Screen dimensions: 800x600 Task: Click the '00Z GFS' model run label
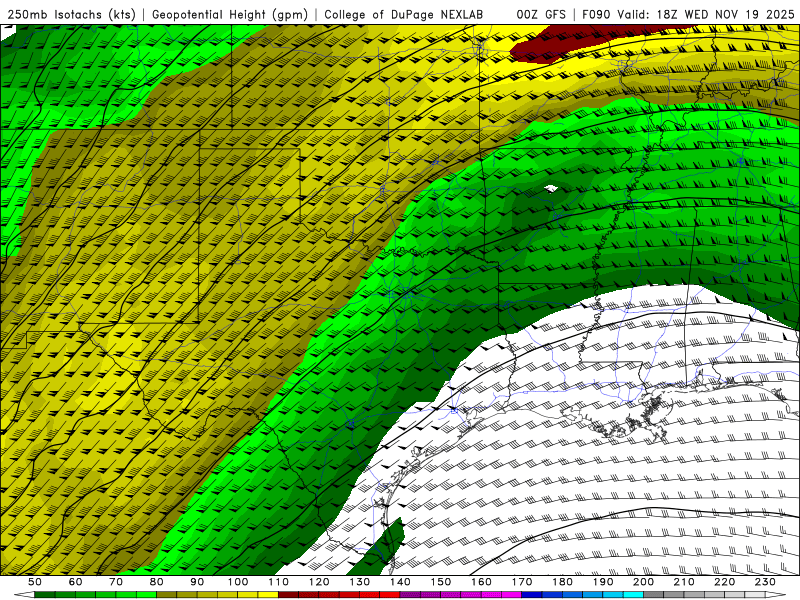coord(541,14)
